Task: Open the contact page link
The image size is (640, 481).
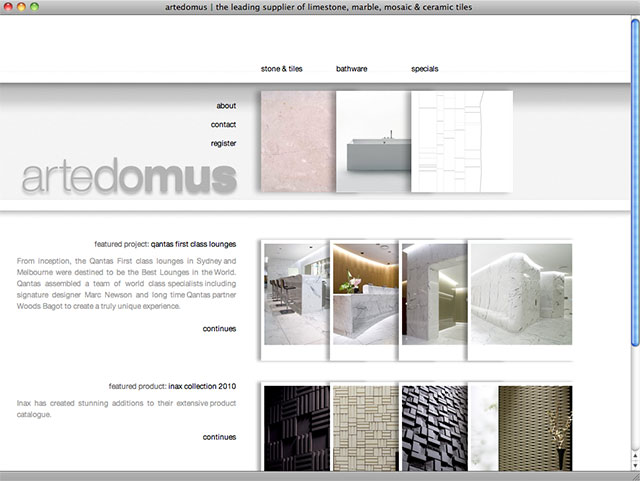Action: point(223,125)
